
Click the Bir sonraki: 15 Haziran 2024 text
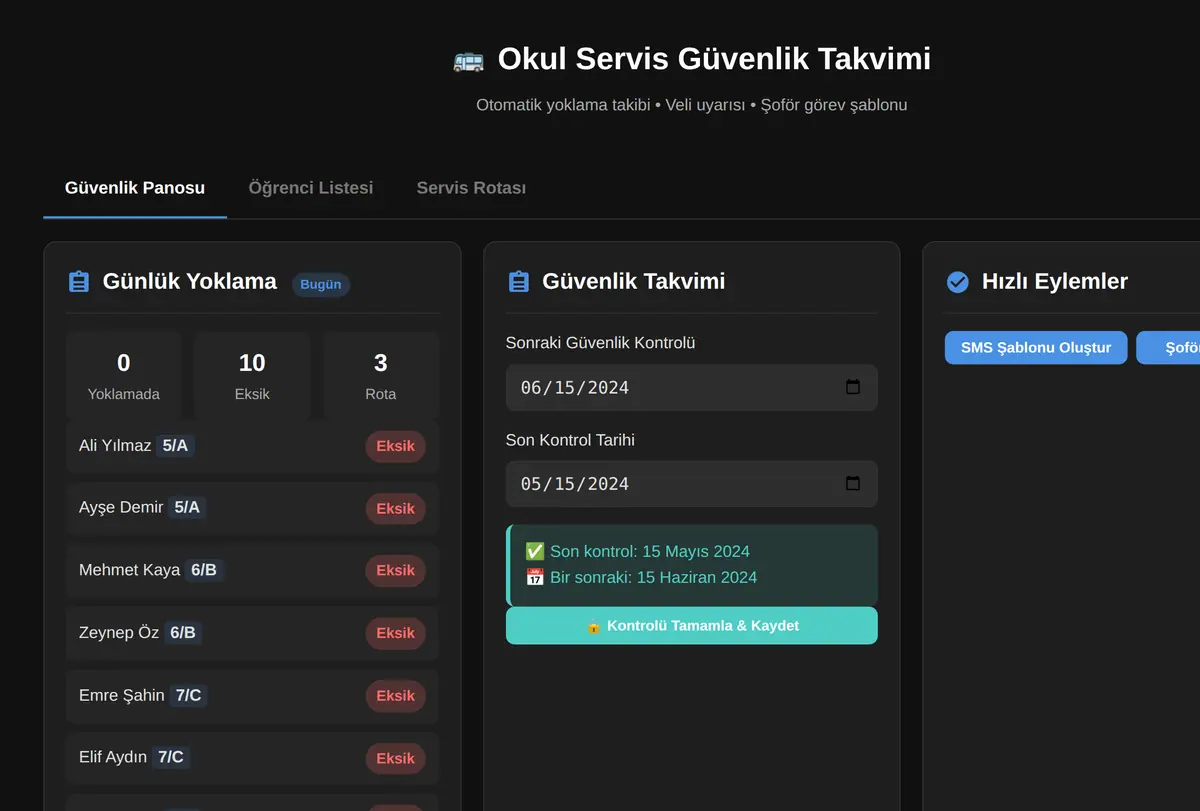point(653,577)
